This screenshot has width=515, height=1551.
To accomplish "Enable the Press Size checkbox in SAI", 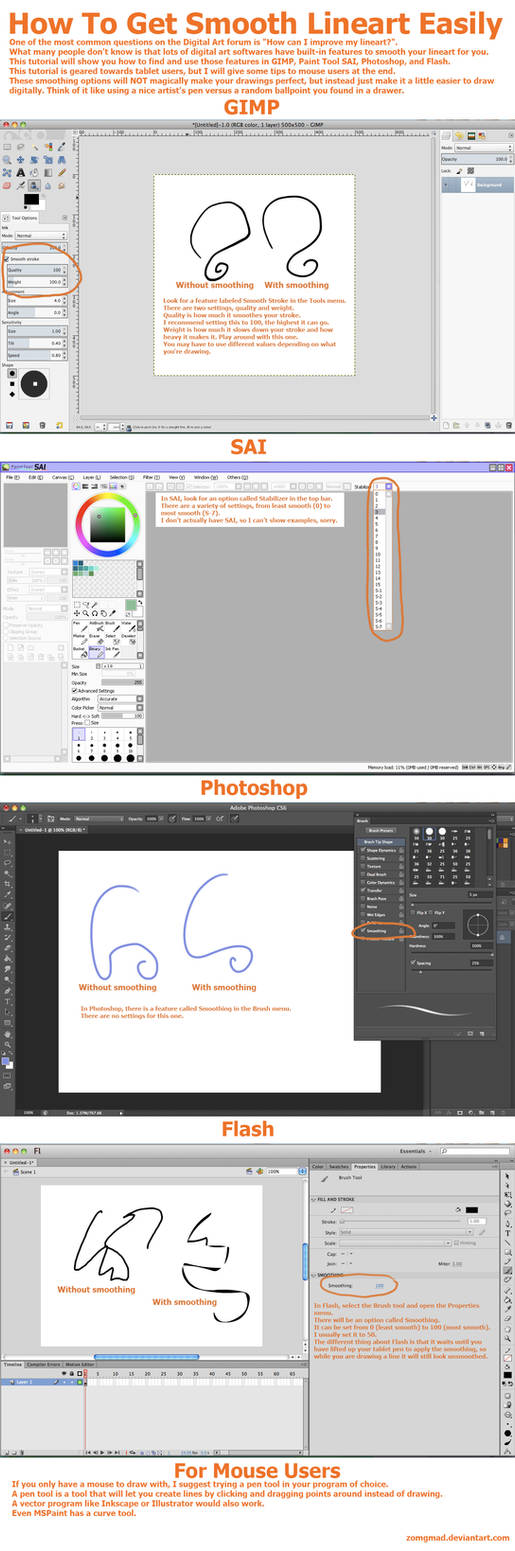I will 88,722.
